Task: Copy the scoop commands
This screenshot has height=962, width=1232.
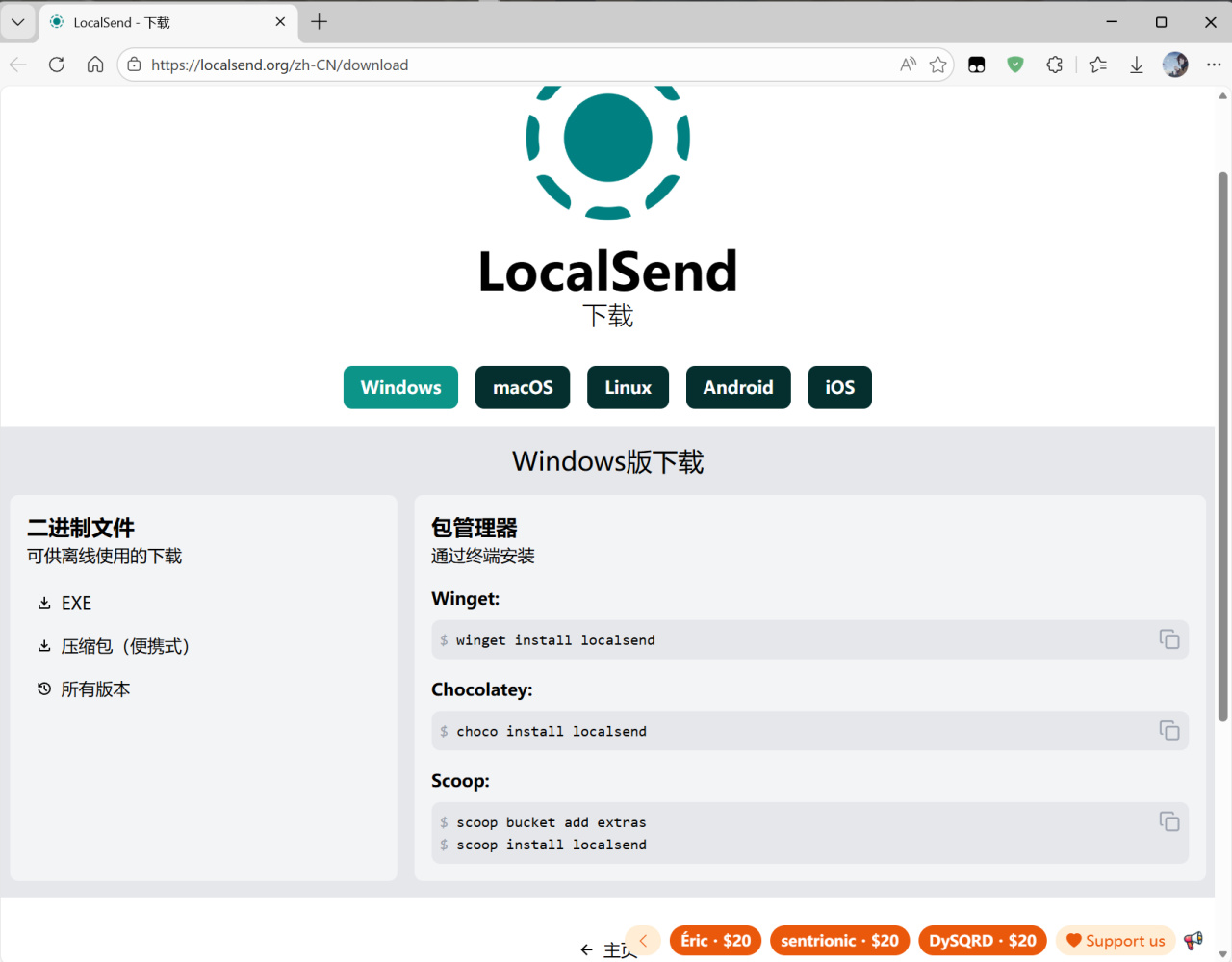Action: tap(1169, 821)
